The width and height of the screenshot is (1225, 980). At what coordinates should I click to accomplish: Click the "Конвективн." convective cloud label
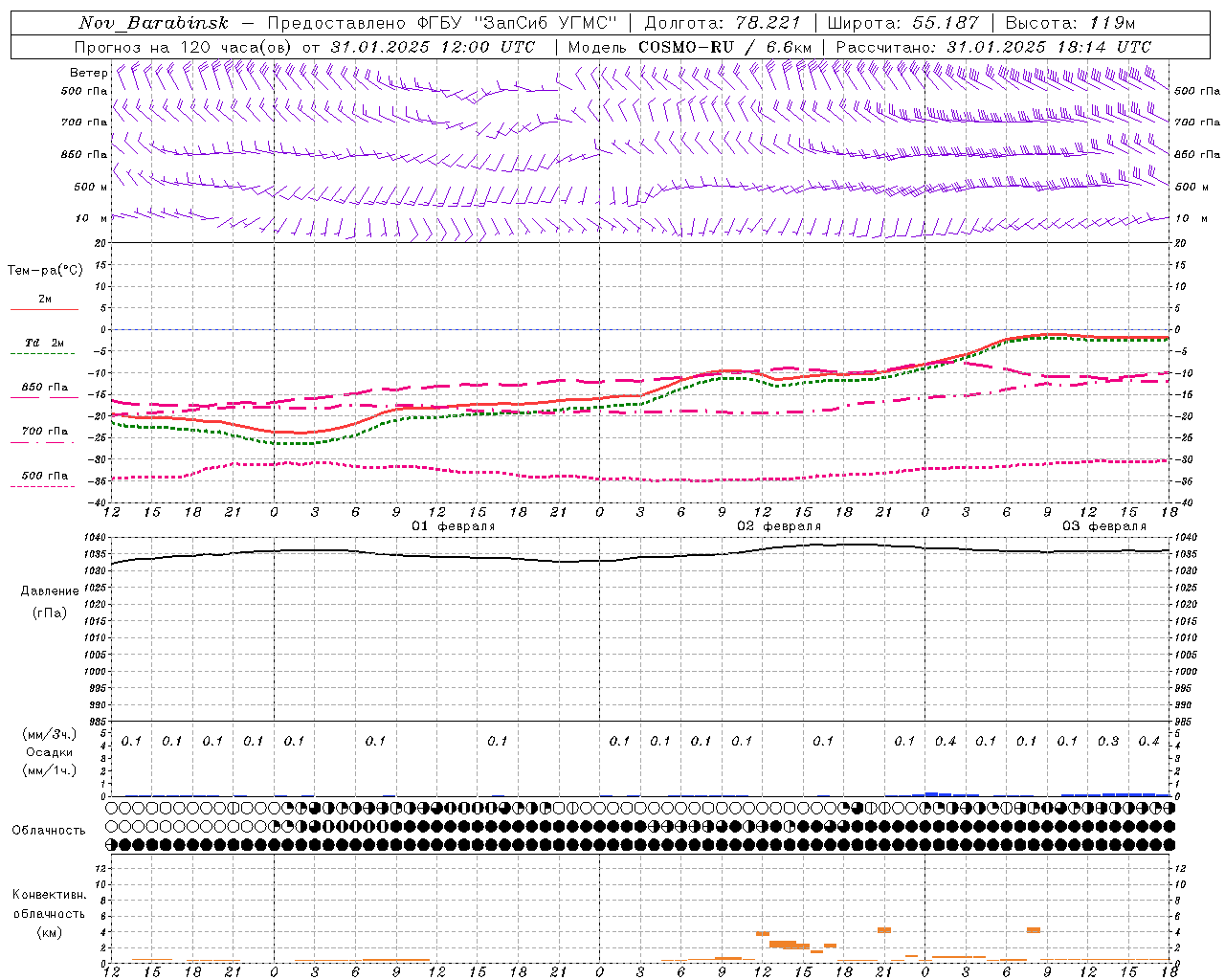(x=49, y=895)
